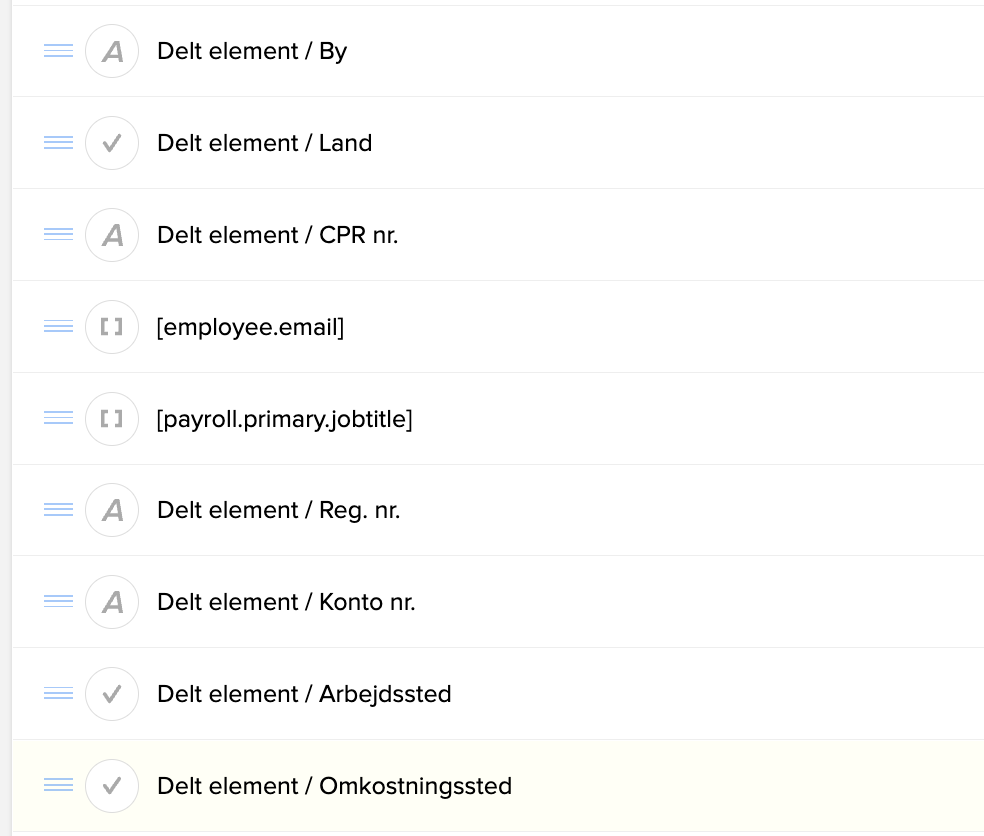Click the text icon next to CPR nr.
The width and height of the screenshot is (984, 836).
pyautogui.click(x=112, y=235)
